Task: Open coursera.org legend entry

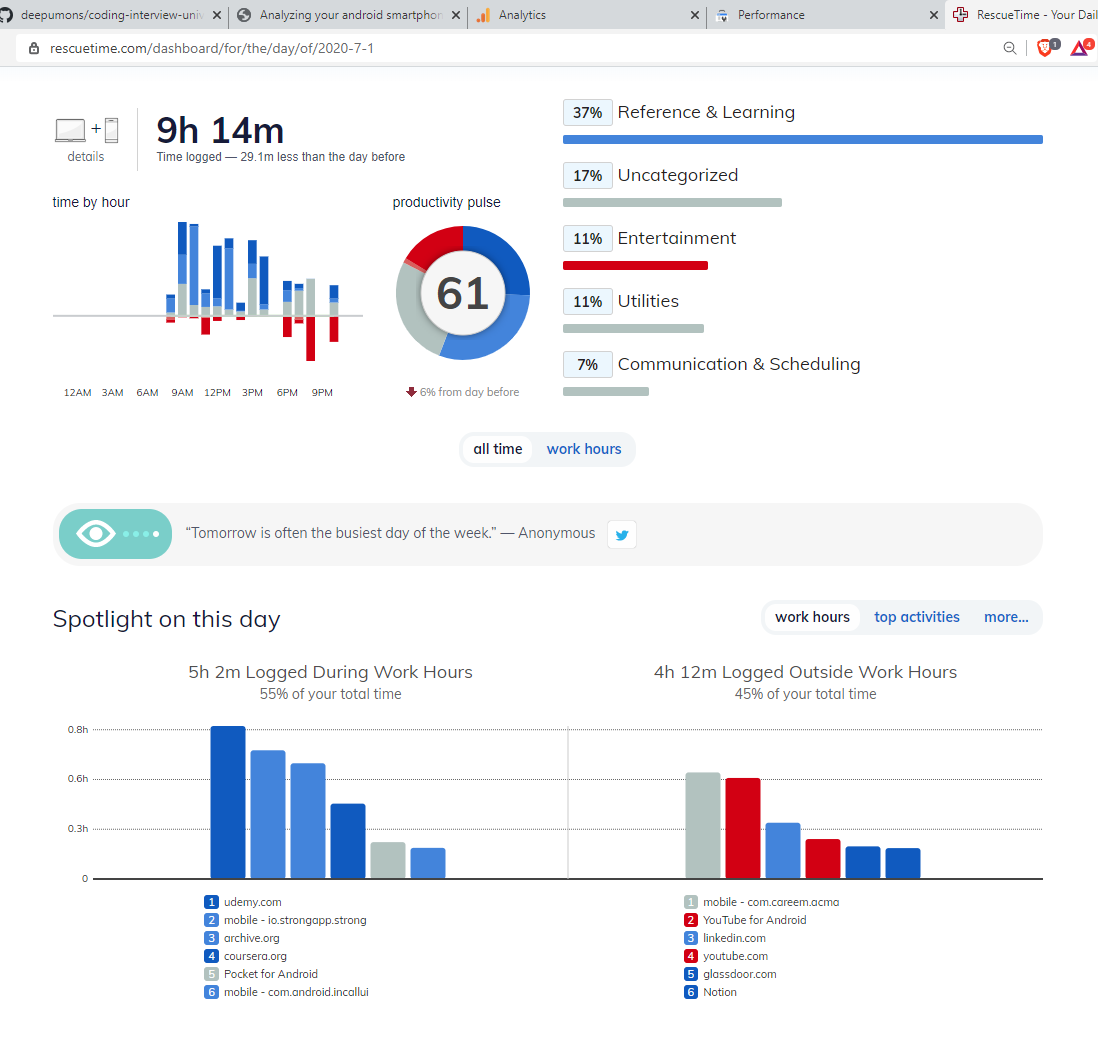Action: pyautogui.click(x=255, y=956)
